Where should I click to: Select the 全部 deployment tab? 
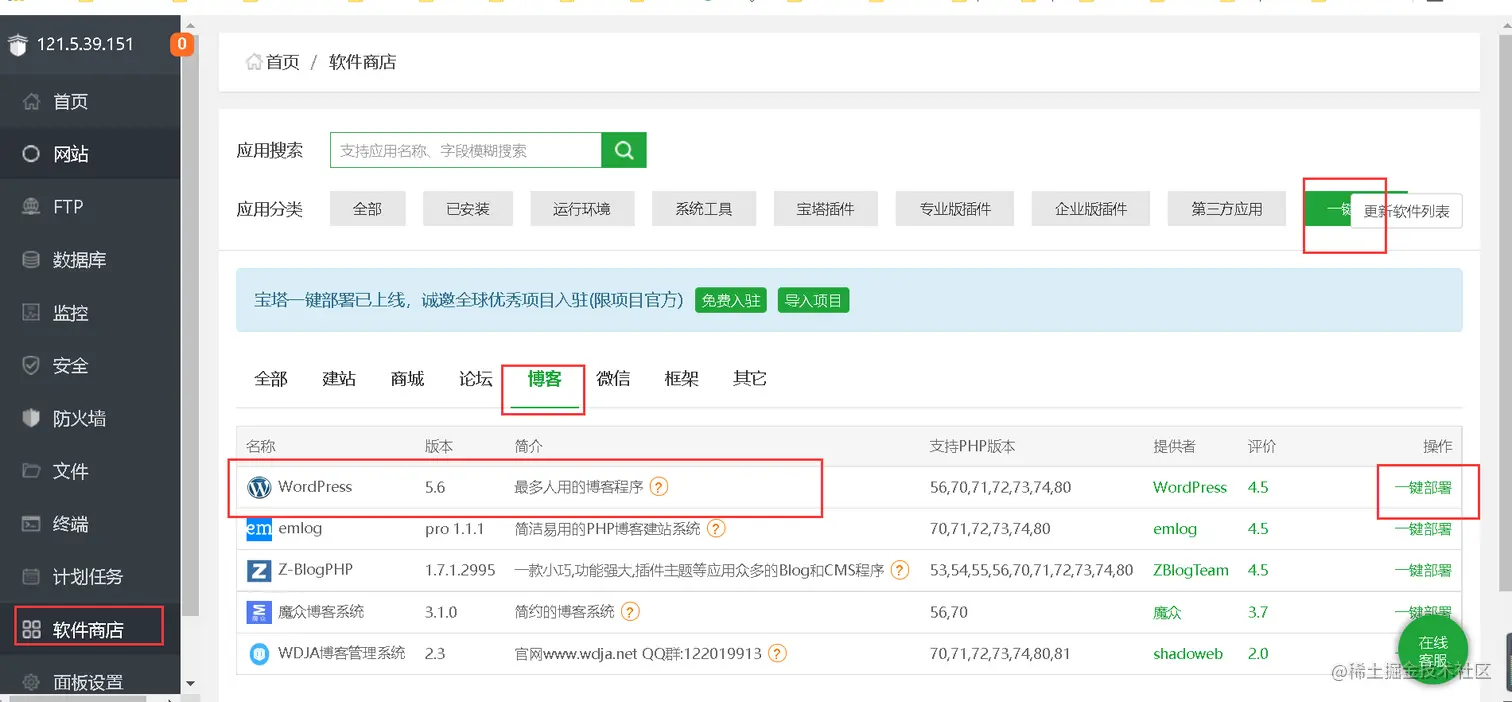click(x=271, y=379)
